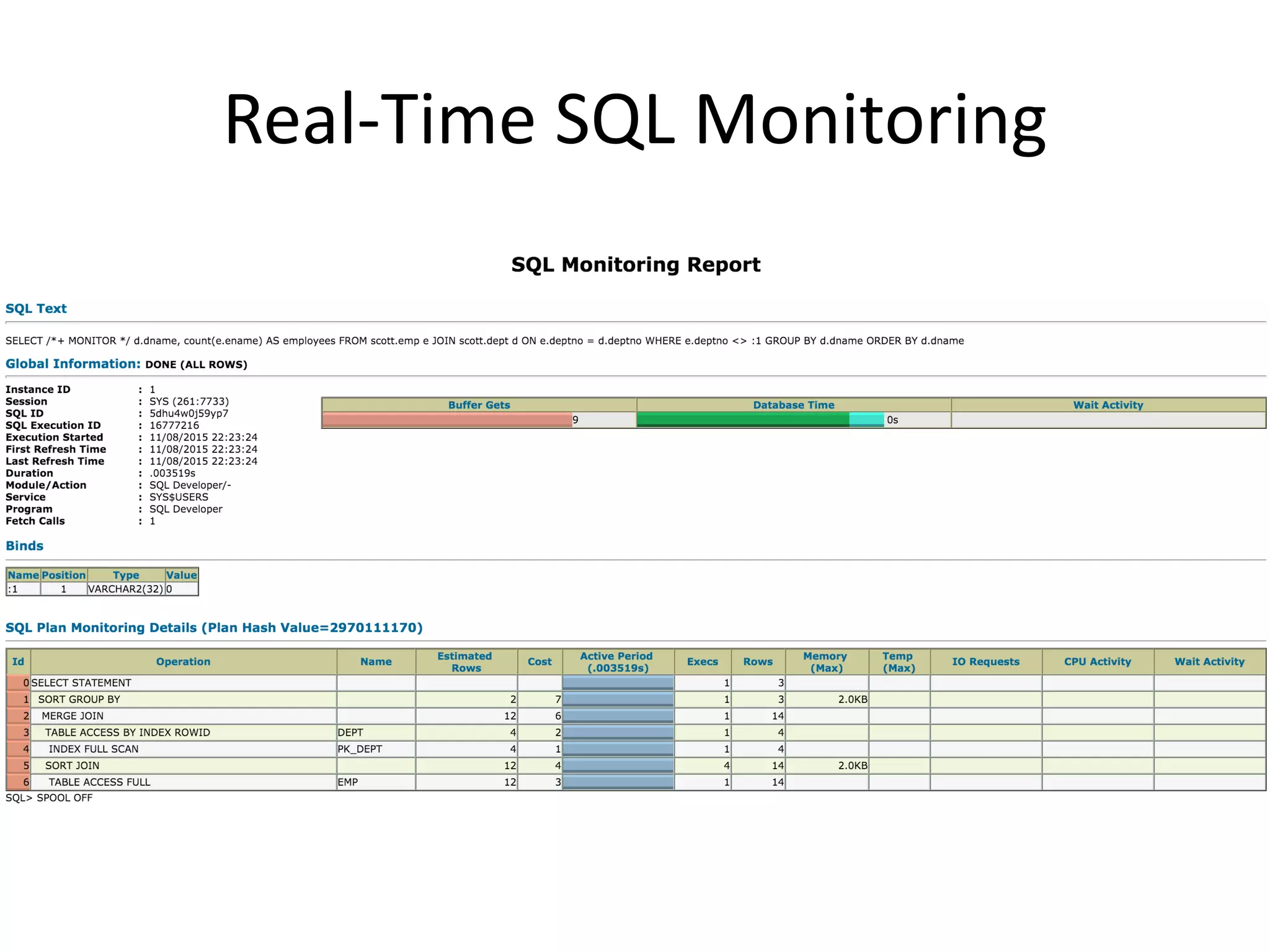Click the Memory (Max) column header

coord(827,662)
